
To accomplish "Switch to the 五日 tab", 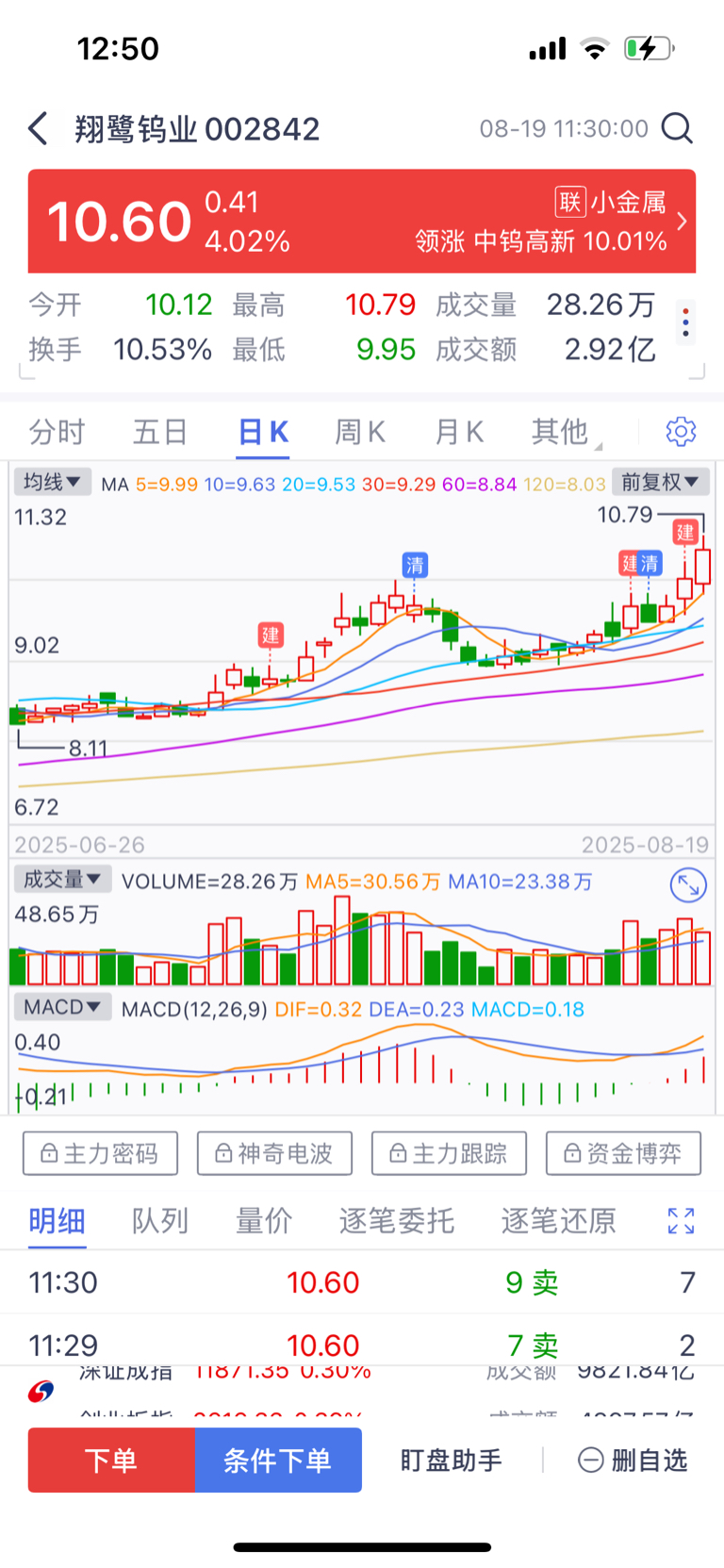I will 160,432.
